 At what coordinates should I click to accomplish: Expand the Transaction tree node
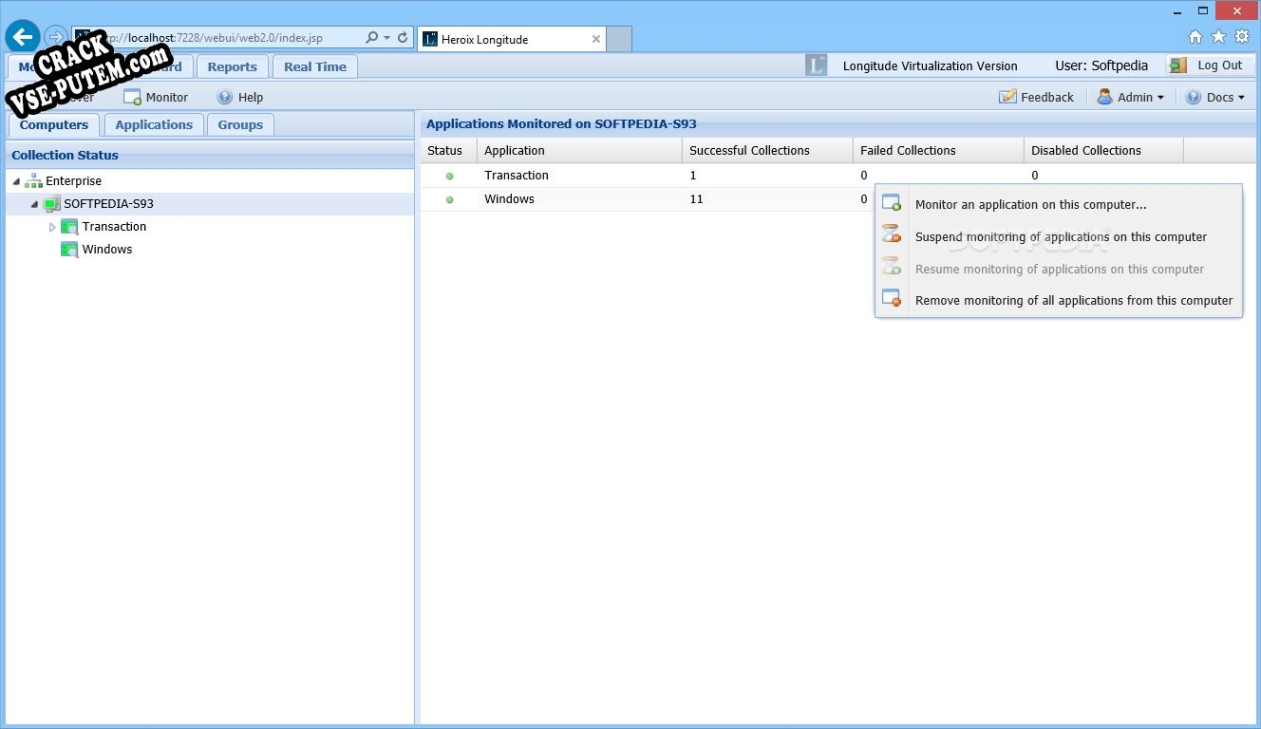53,226
